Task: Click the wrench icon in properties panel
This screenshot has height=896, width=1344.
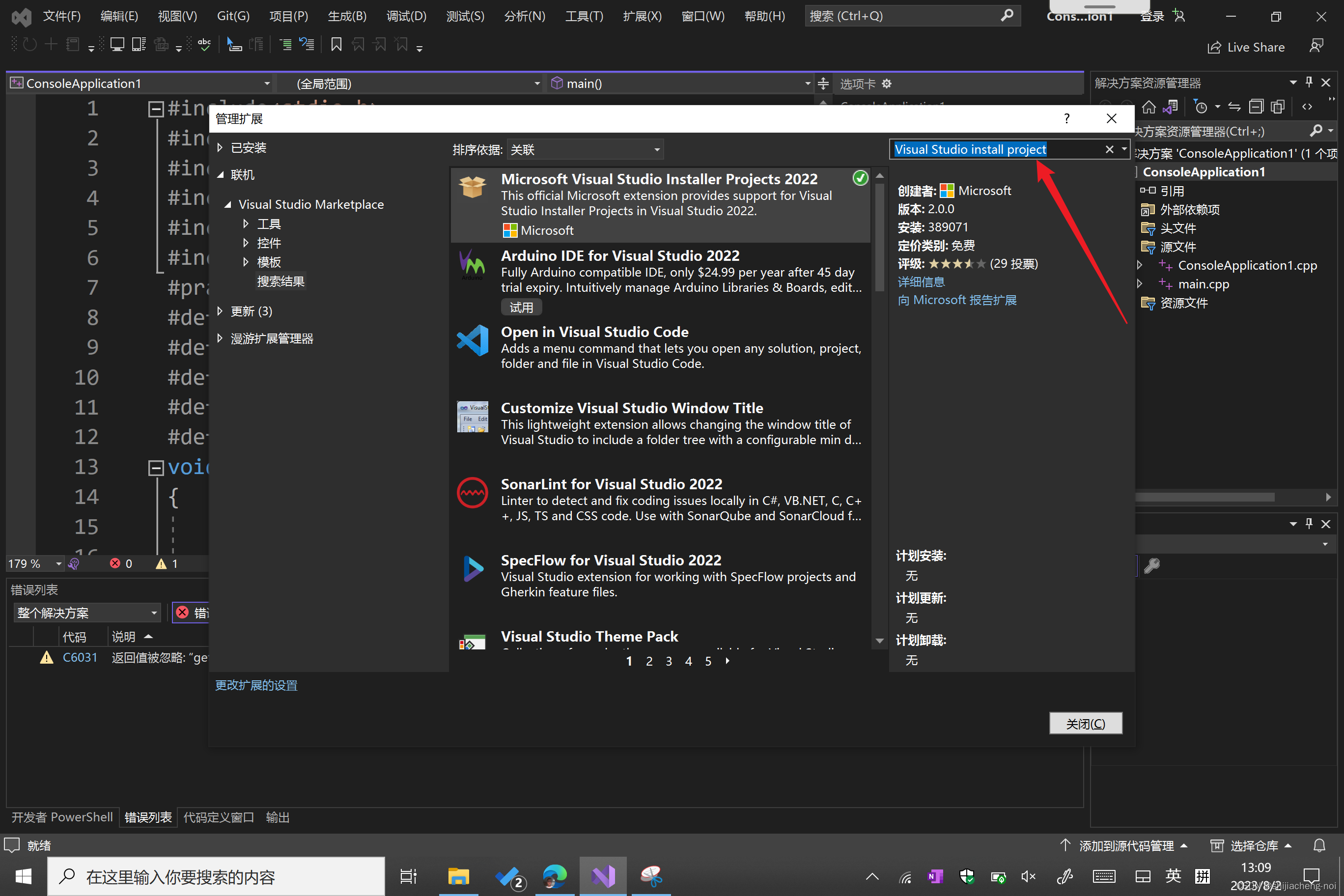Action: (x=1151, y=566)
